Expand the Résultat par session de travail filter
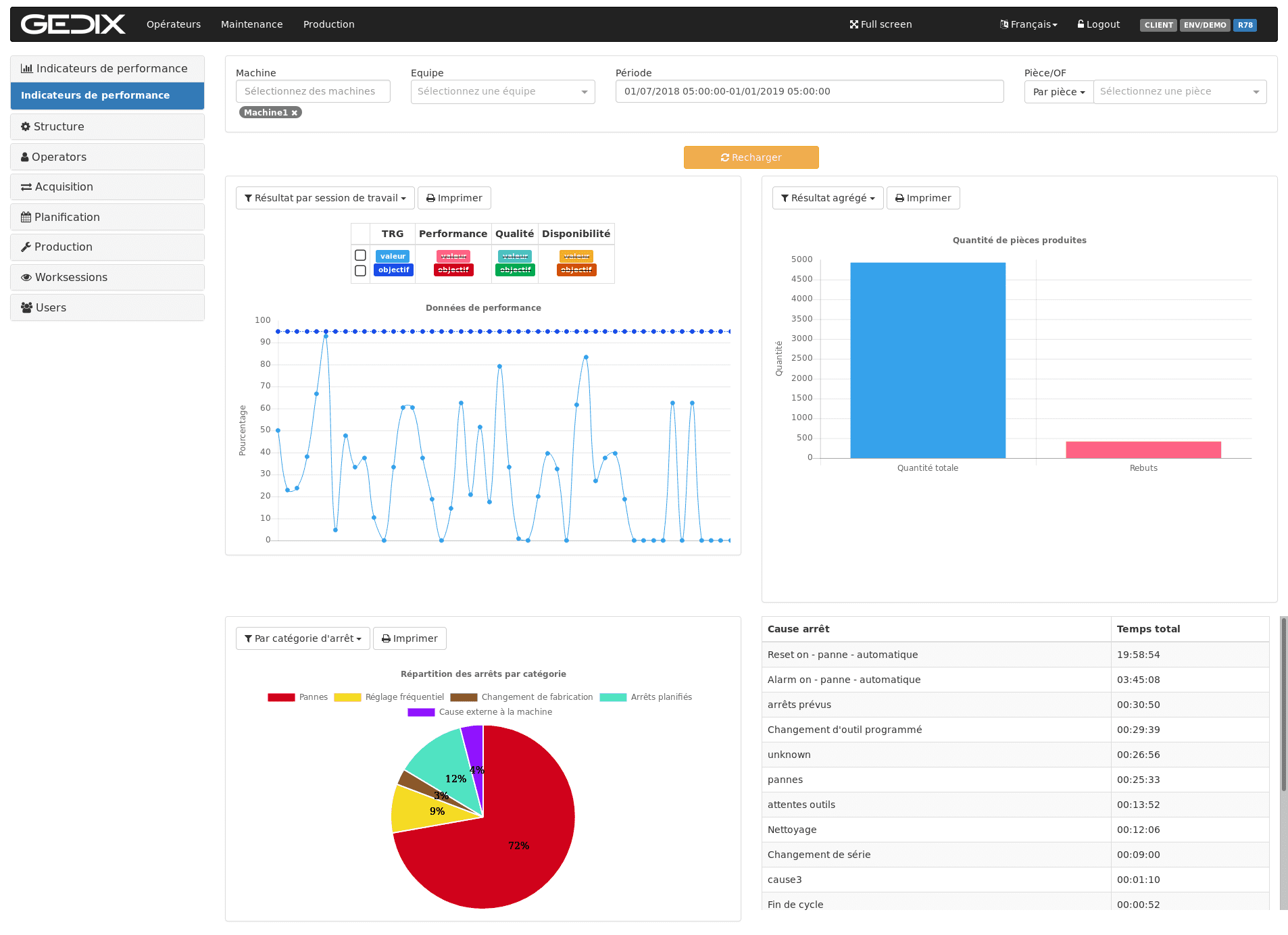The width and height of the screenshot is (1288, 935). [324, 198]
